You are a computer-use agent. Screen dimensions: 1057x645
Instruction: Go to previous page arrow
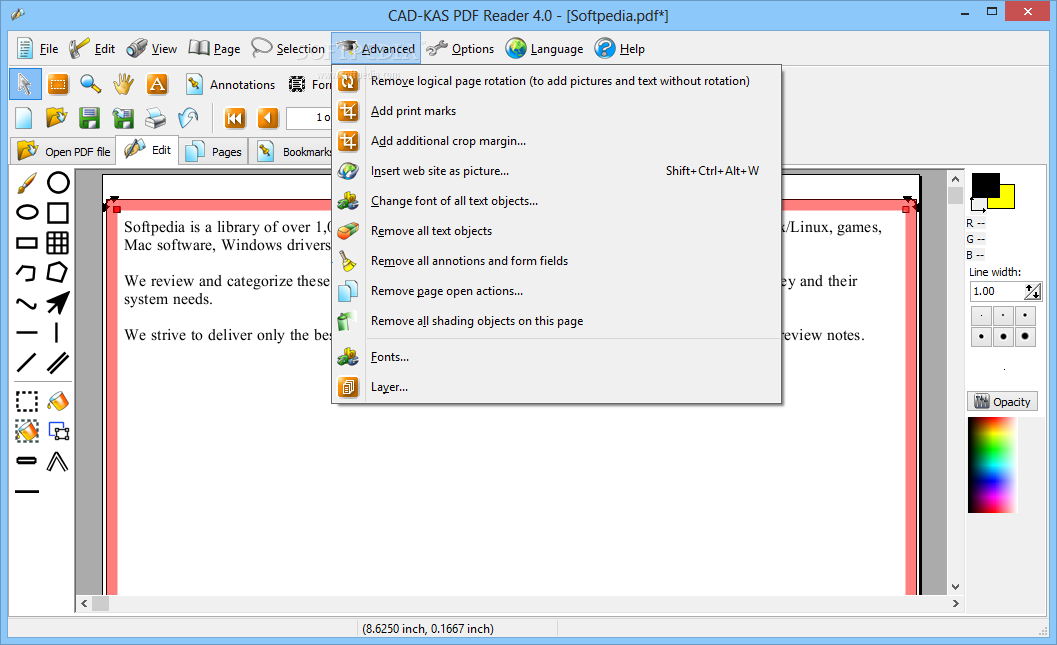268,119
